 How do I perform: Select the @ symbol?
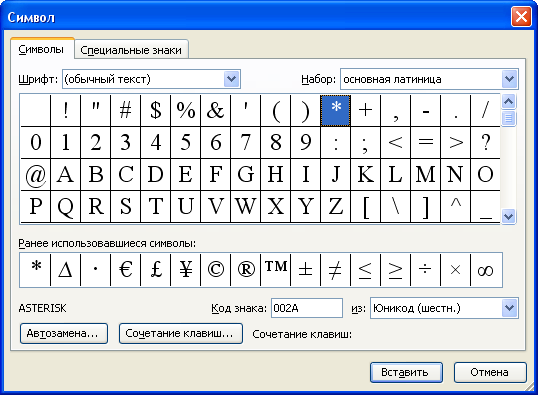(36, 174)
